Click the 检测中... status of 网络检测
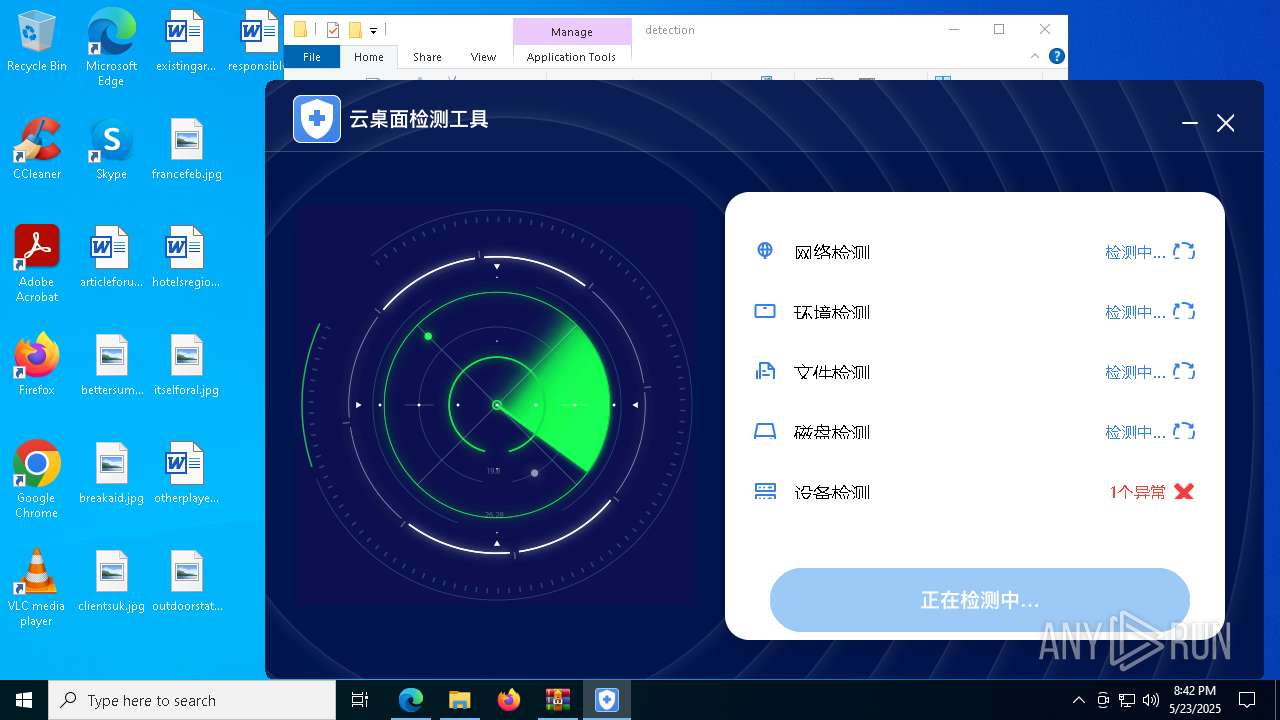 (x=1135, y=252)
